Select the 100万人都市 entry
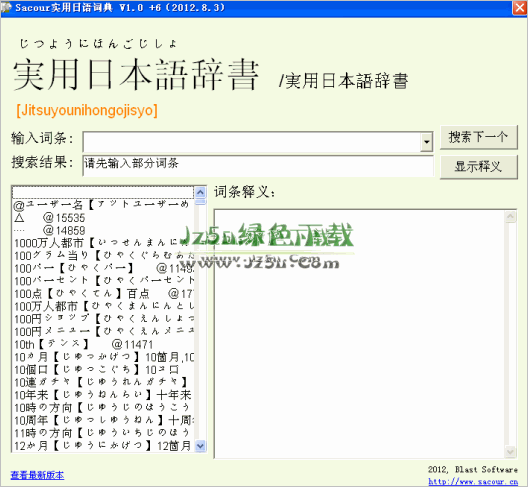 (x=103, y=306)
